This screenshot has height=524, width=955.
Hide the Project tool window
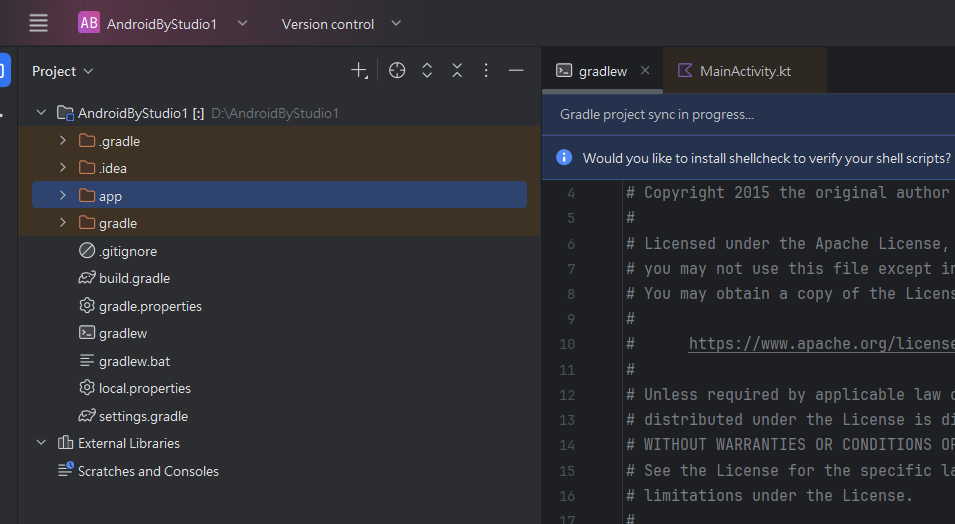click(516, 70)
